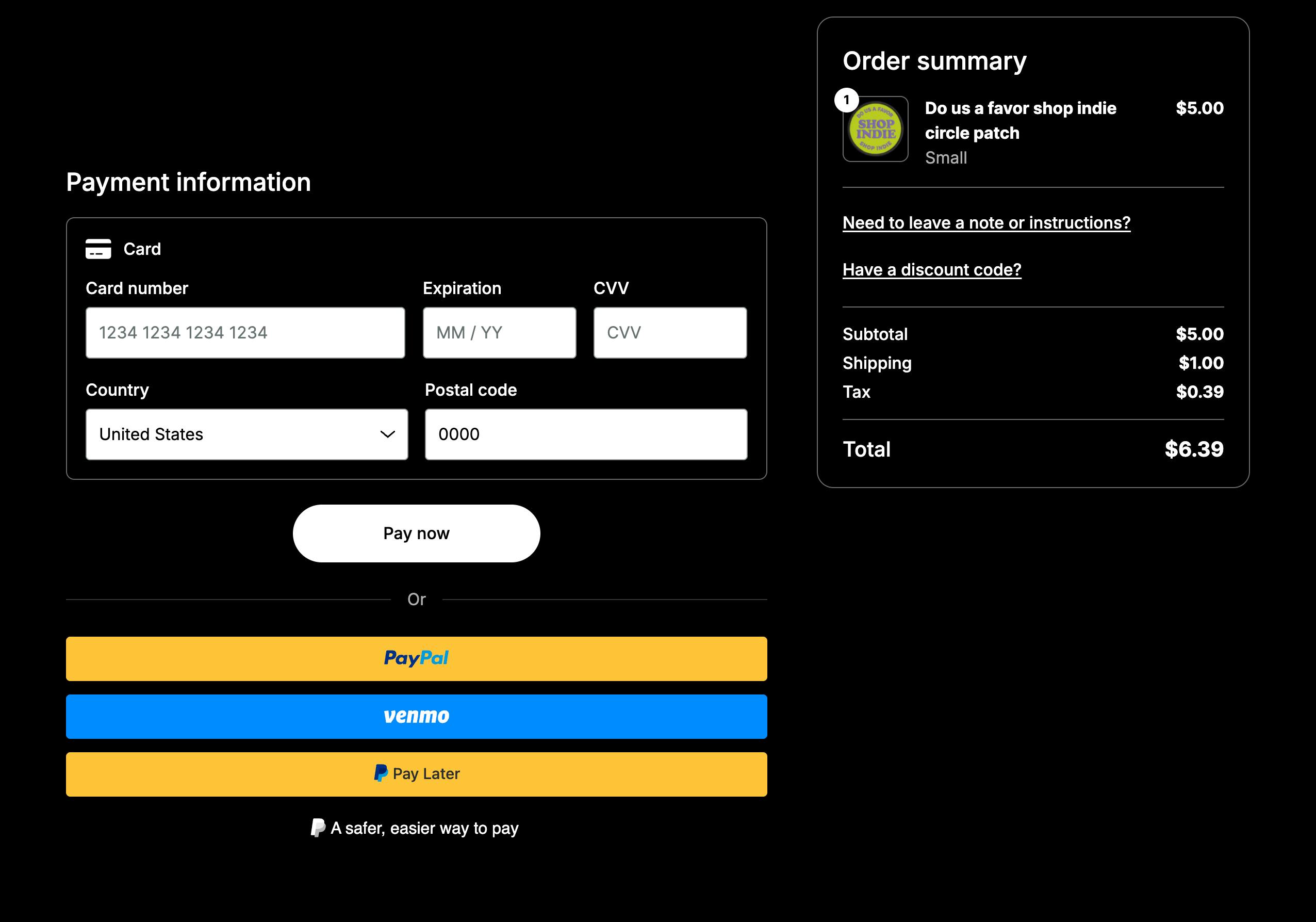This screenshot has width=1316, height=922.
Task: Click the credit card icon
Action: (x=98, y=249)
